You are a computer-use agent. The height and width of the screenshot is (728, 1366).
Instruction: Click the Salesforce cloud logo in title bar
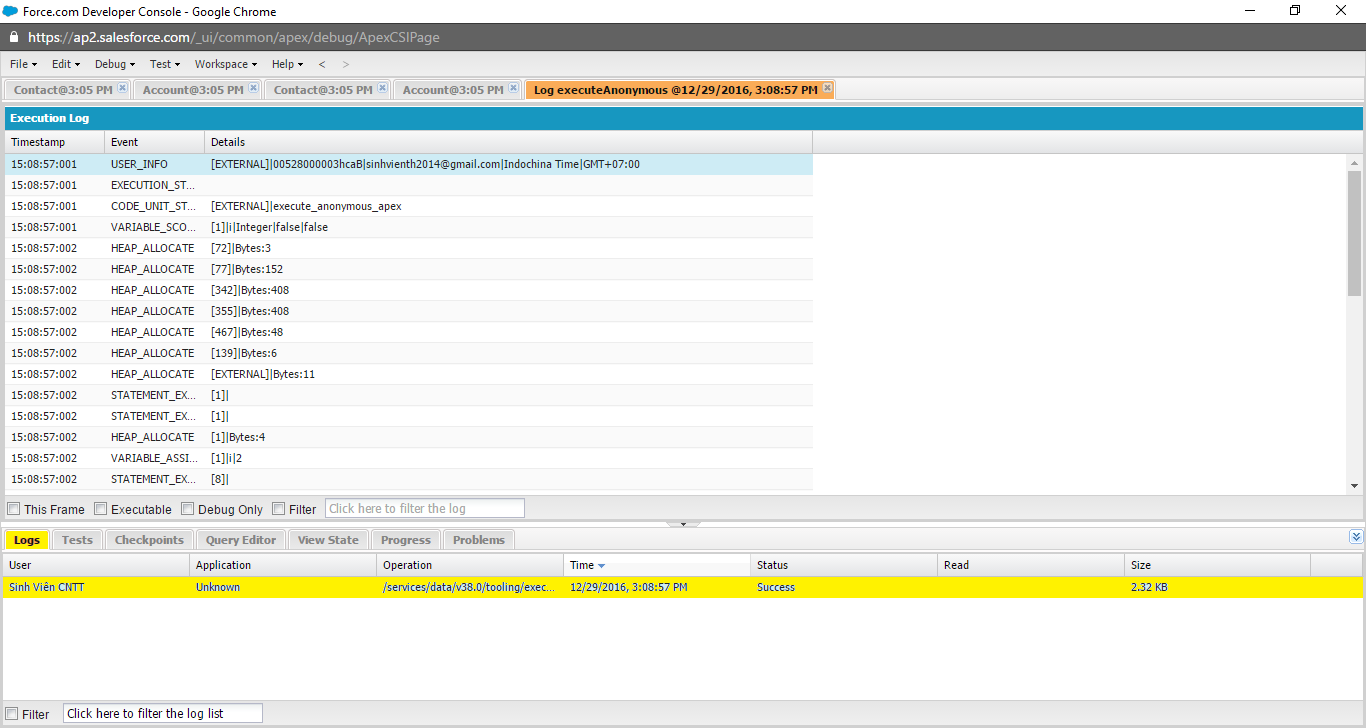11,11
